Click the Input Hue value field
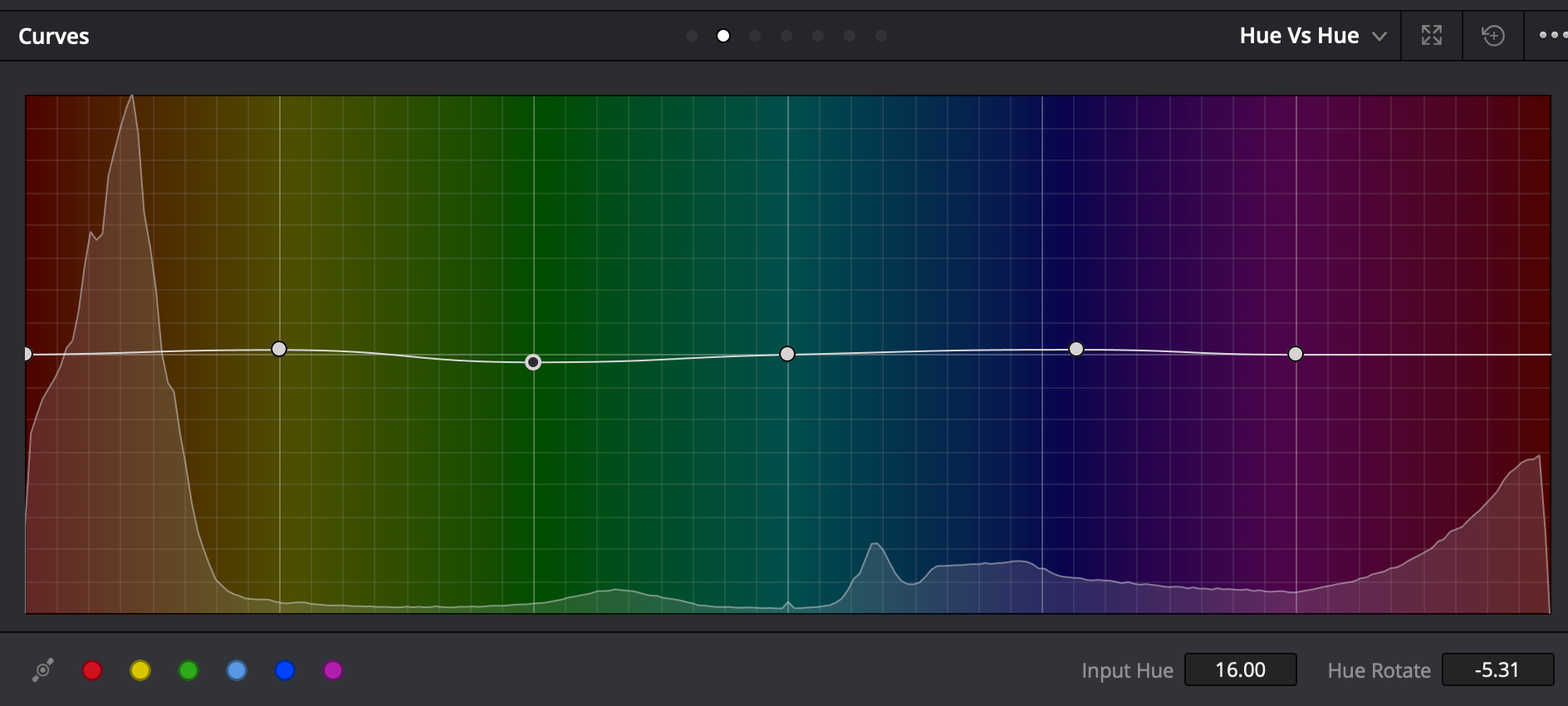 tap(1240, 669)
